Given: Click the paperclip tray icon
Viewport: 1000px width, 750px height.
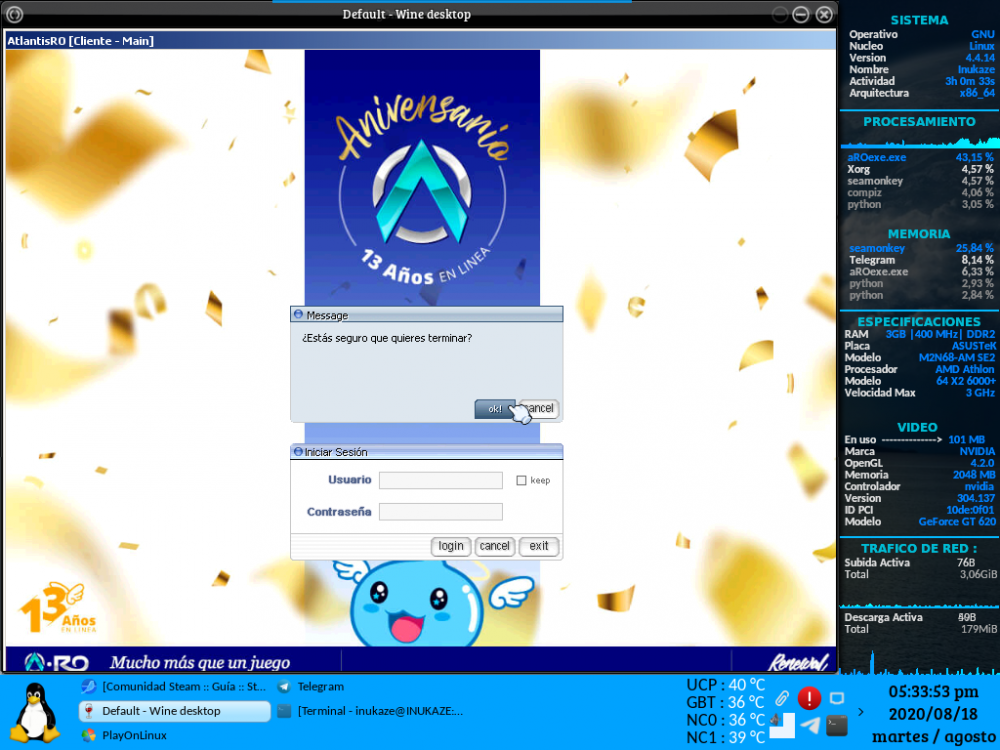Looking at the screenshot, I should coord(782,698).
